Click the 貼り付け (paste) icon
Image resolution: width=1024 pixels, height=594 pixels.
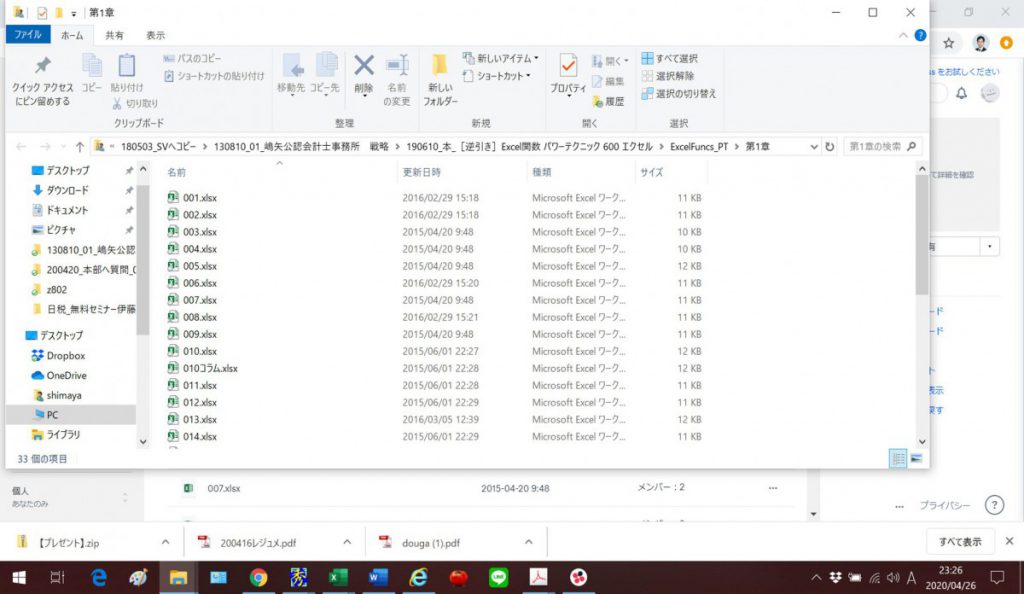pos(127,72)
